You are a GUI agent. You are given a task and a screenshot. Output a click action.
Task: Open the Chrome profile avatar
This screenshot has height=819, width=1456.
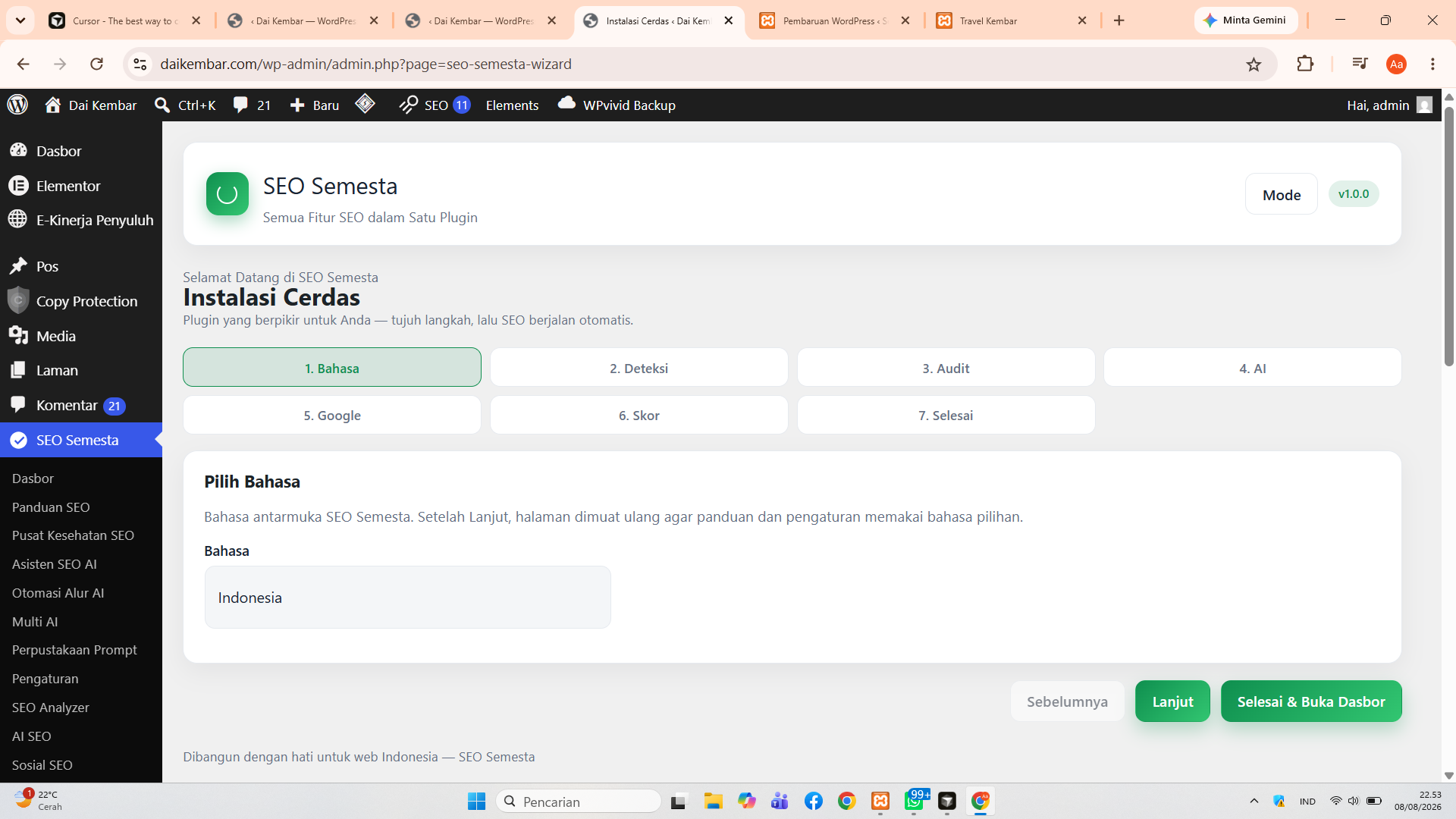coord(1396,64)
